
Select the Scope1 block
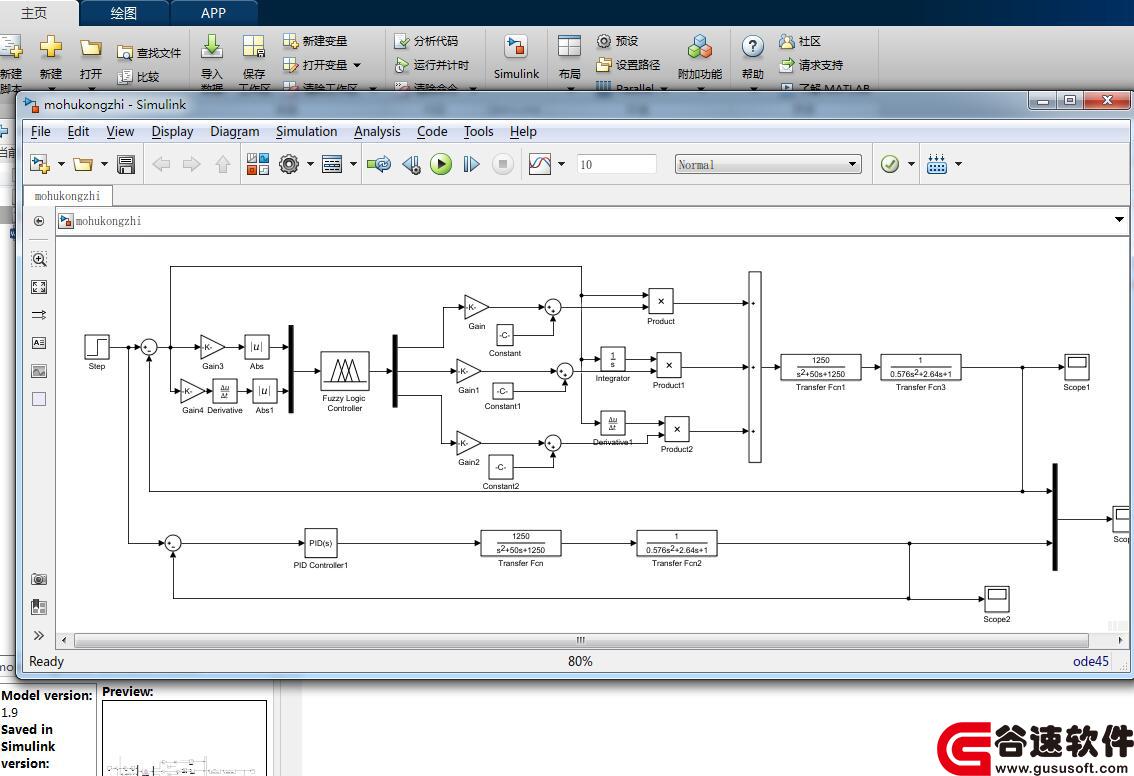[1077, 367]
